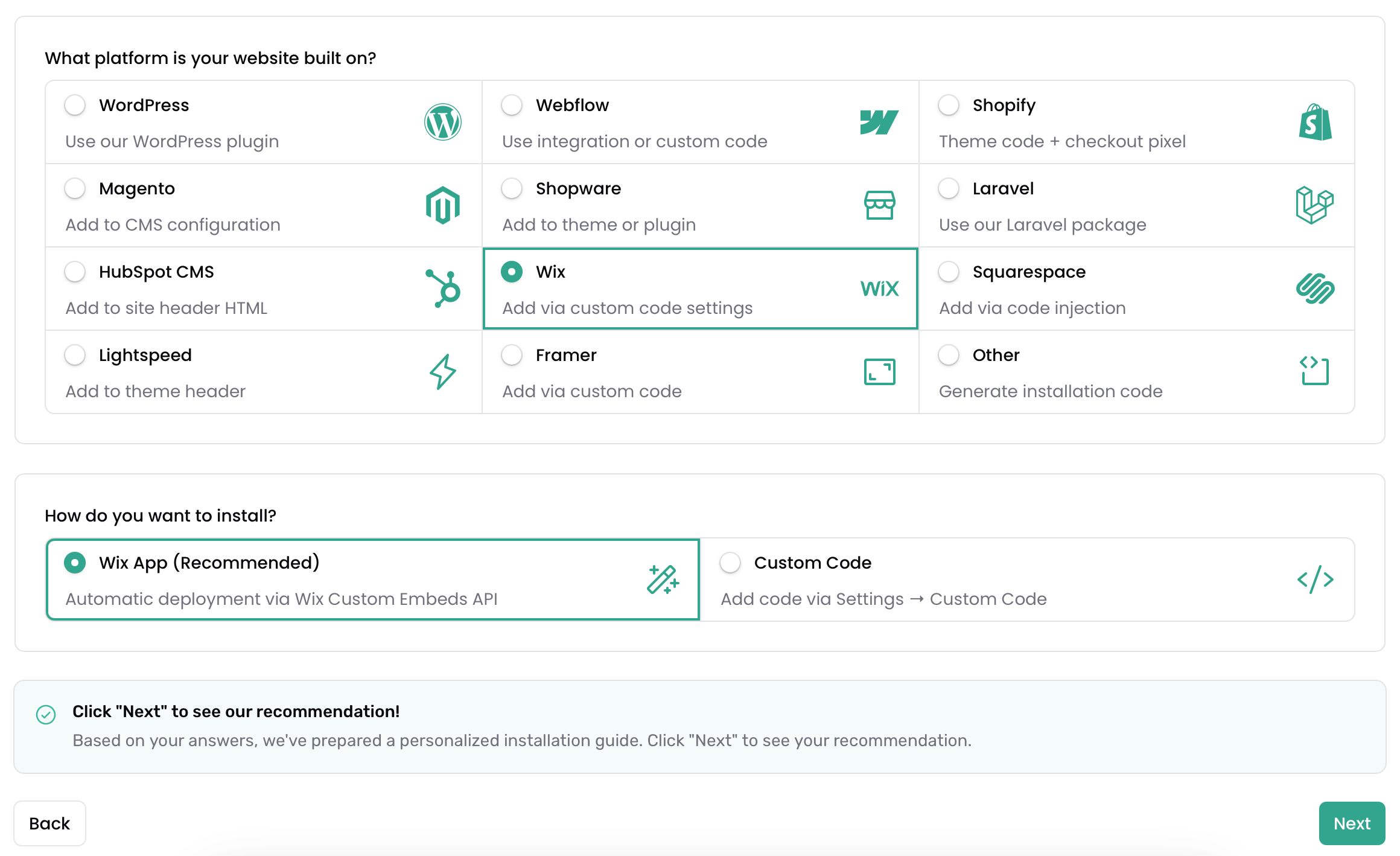The width and height of the screenshot is (1400, 856).
Task: Click the Squarespace logo icon
Action: (1316, 289)
